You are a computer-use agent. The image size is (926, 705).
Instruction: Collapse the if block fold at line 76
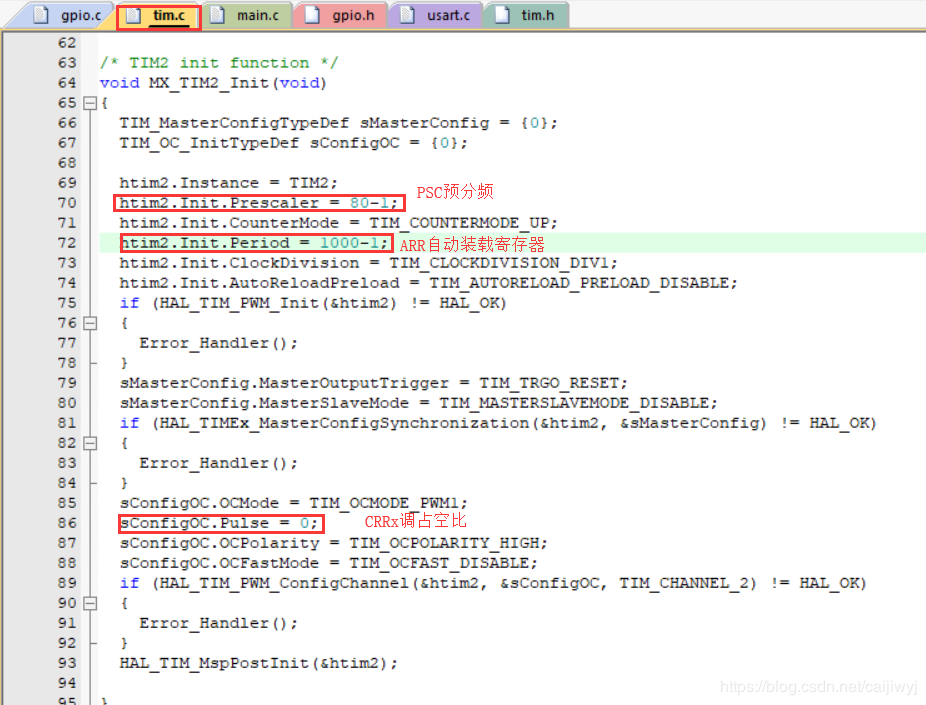pyautogui.click(x=90, y=324)
